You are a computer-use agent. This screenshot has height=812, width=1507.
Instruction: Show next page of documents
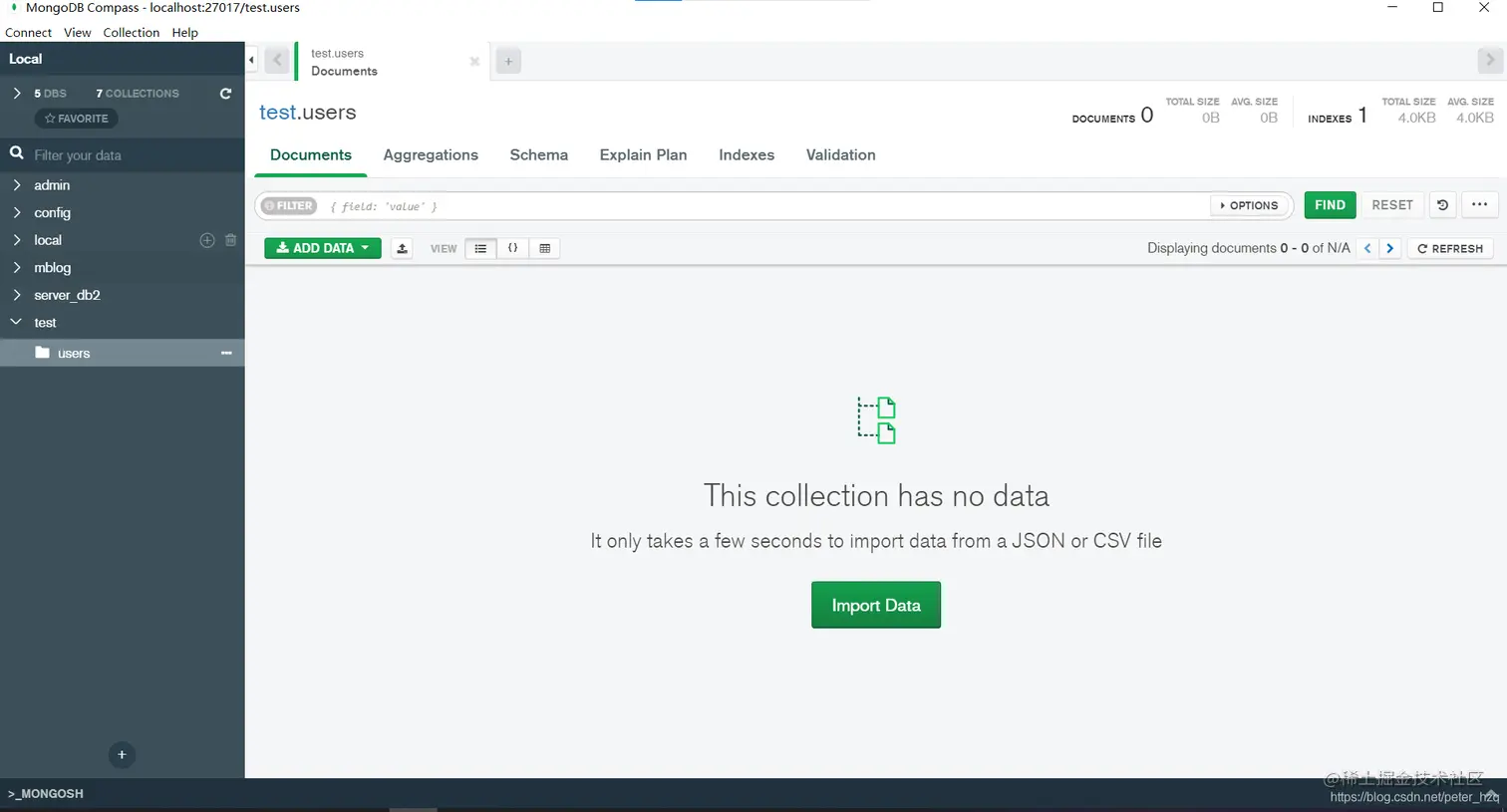[1389, 248]
